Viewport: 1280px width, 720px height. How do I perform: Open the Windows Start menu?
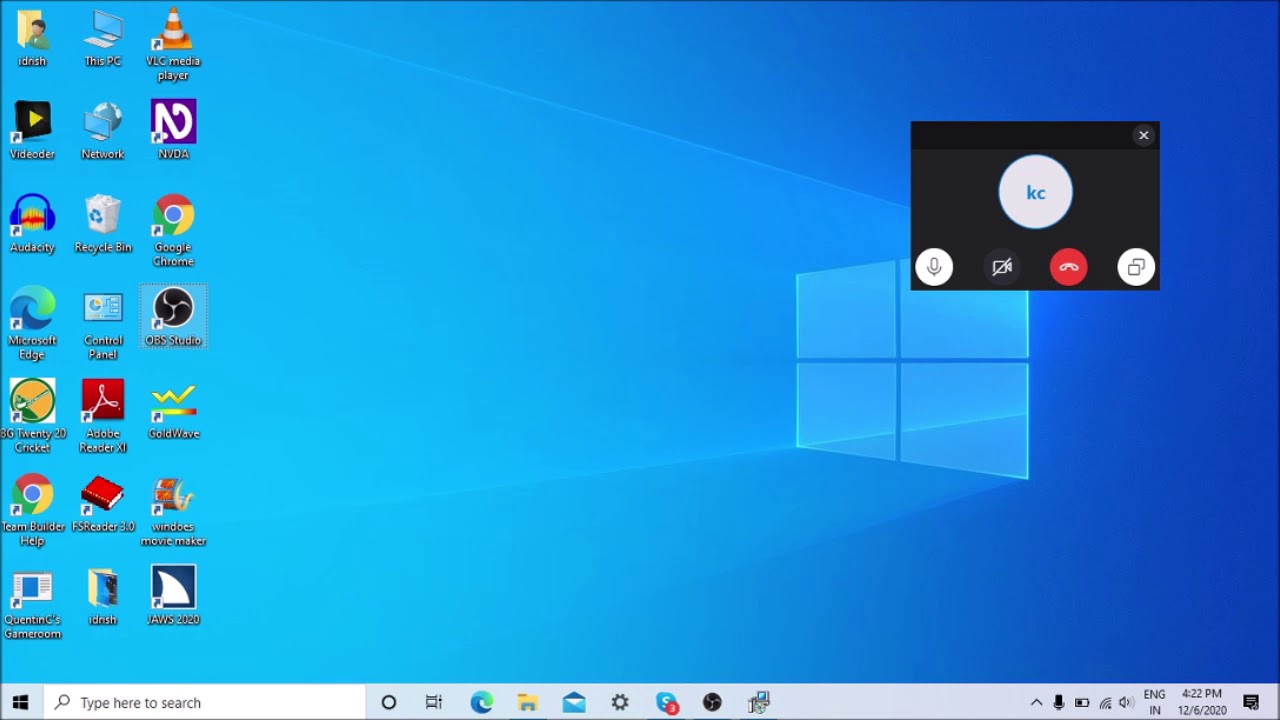pos(21,702)
